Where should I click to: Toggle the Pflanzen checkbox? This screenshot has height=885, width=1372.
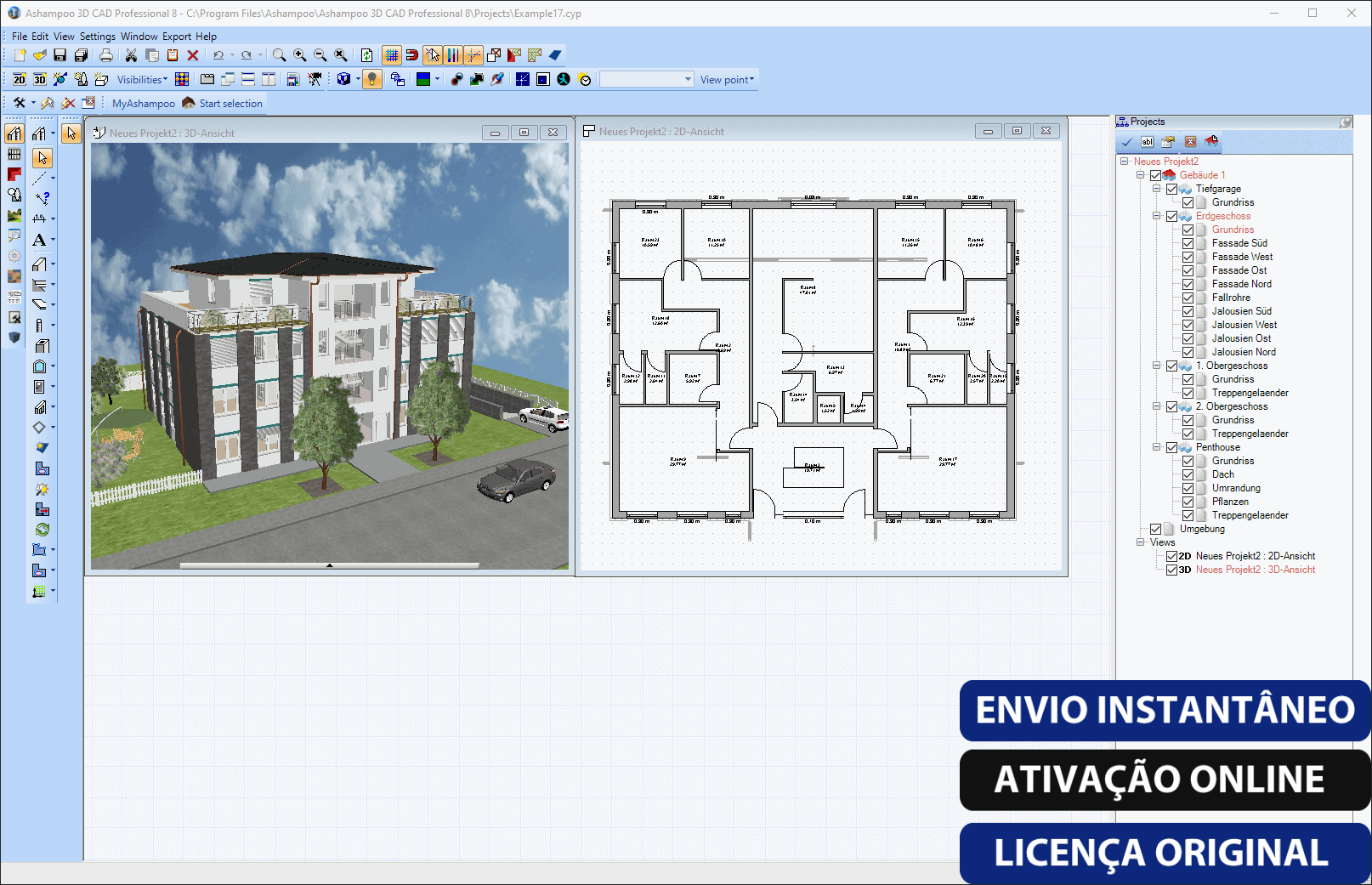pos(1188,502)
